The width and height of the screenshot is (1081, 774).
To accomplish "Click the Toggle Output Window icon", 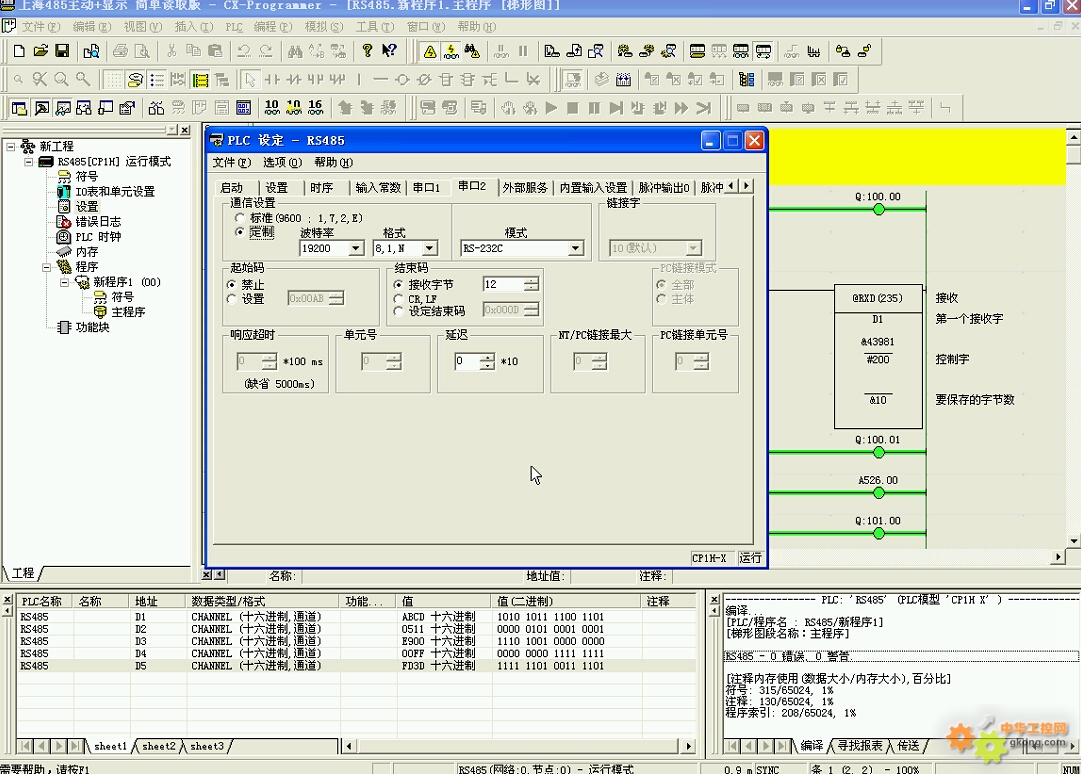I will 41,108.
